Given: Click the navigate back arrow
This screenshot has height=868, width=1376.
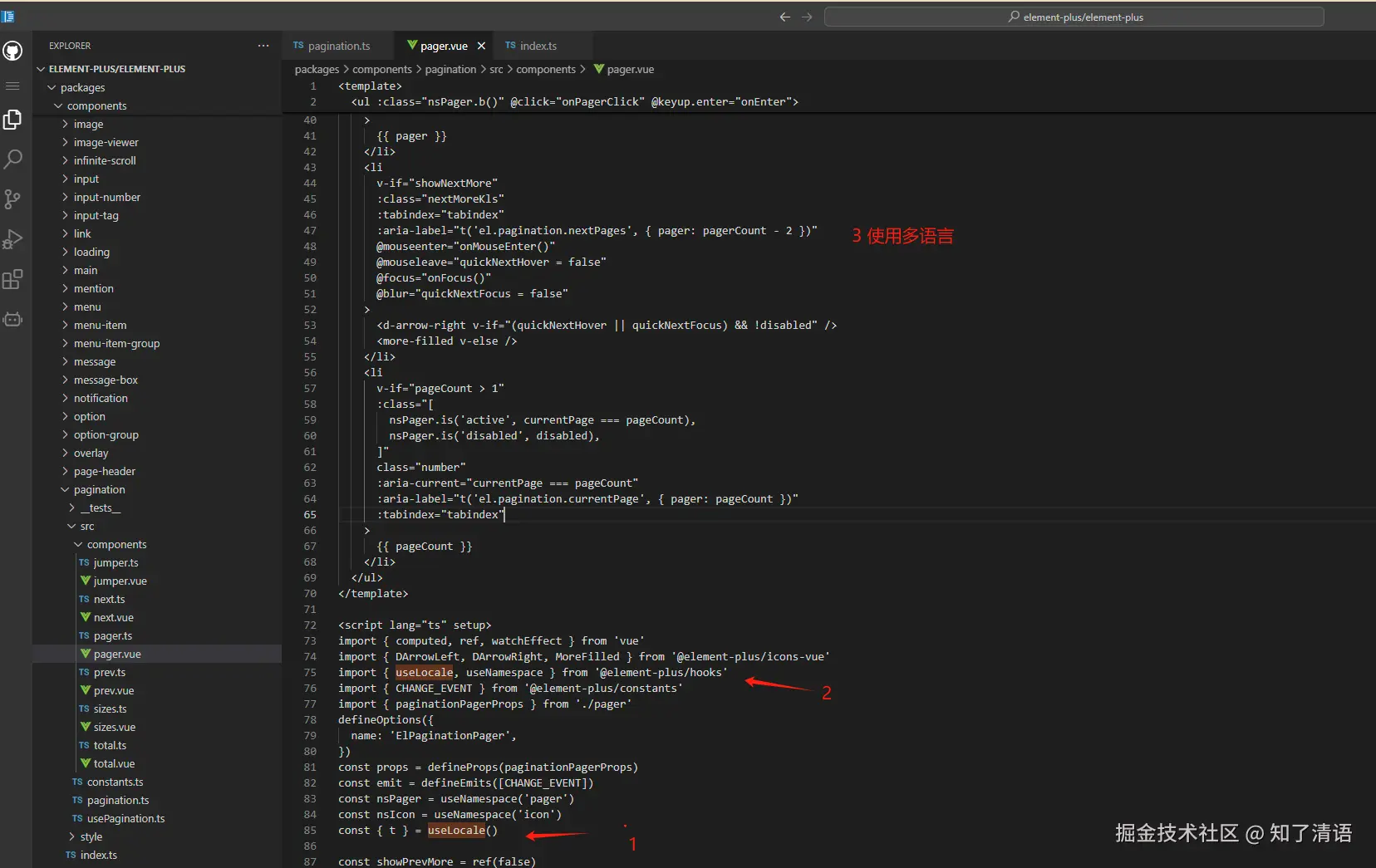Looking at the screenshot, I should pos(784,17).
